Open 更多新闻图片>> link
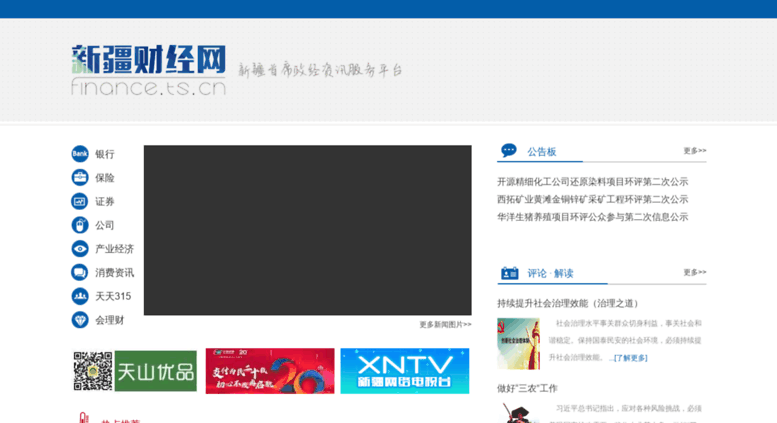The height and width of the screenshot is (423, 777). point(445,324)
